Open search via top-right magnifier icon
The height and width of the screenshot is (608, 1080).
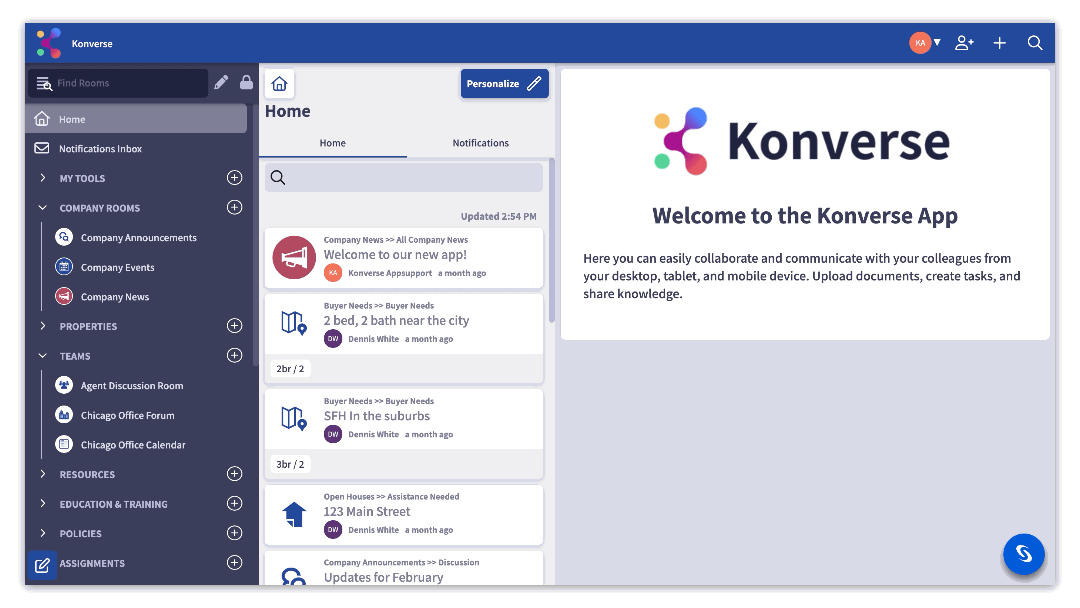click(x=1035, y=43)
